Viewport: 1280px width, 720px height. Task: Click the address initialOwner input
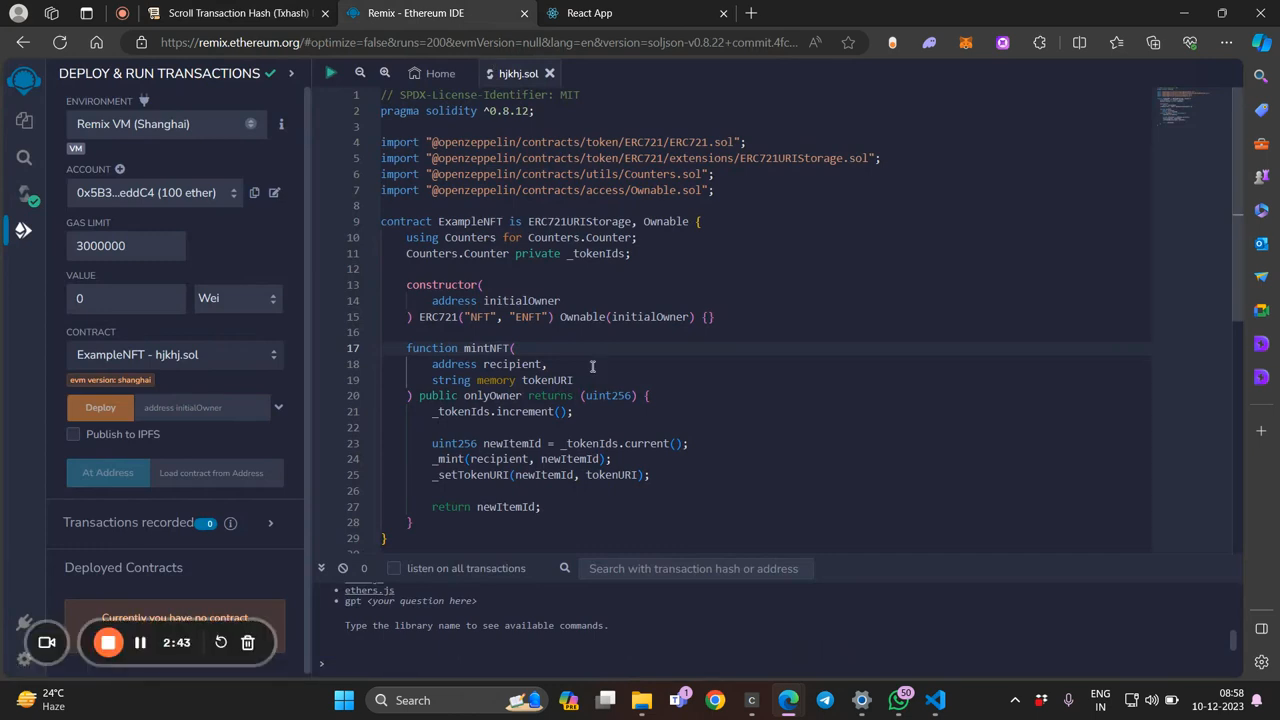click(x=203, y=407)
